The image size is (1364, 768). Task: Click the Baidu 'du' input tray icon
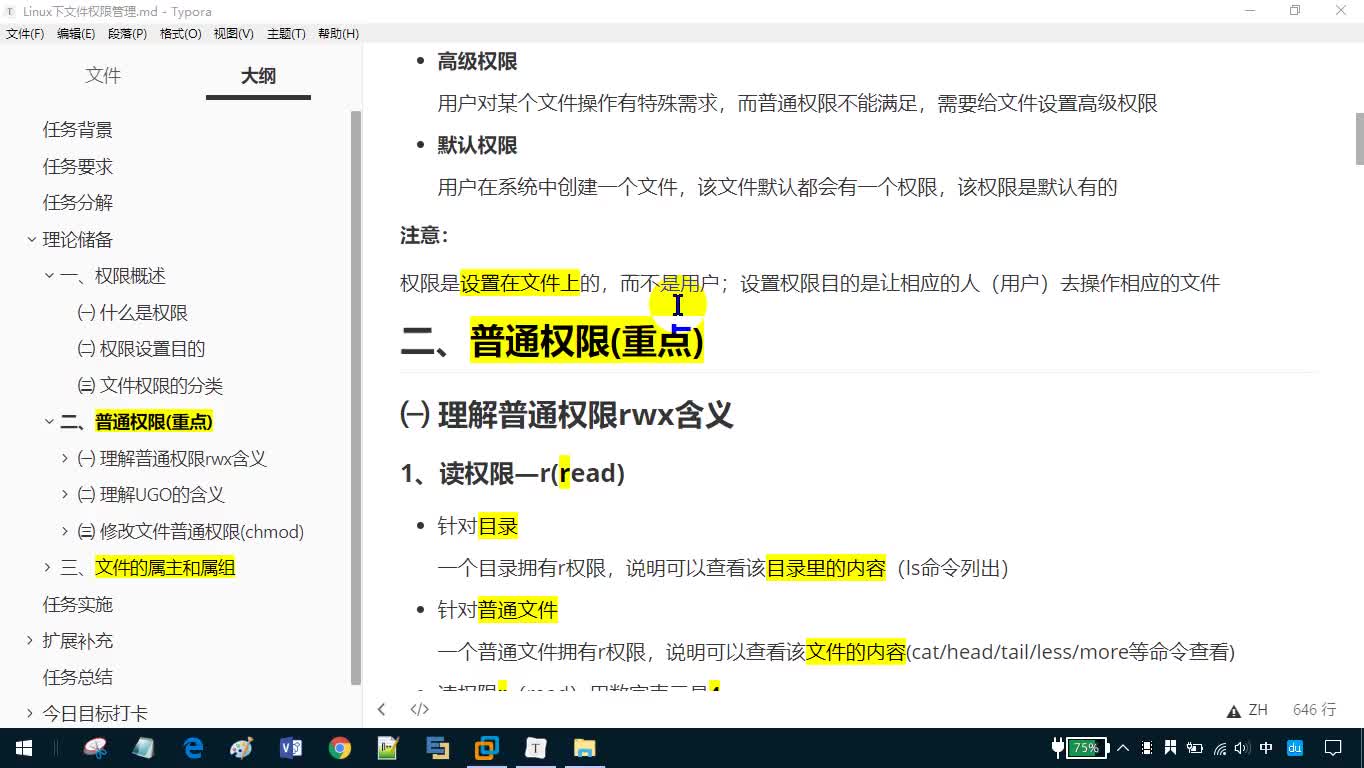(x=1295, y=748)
